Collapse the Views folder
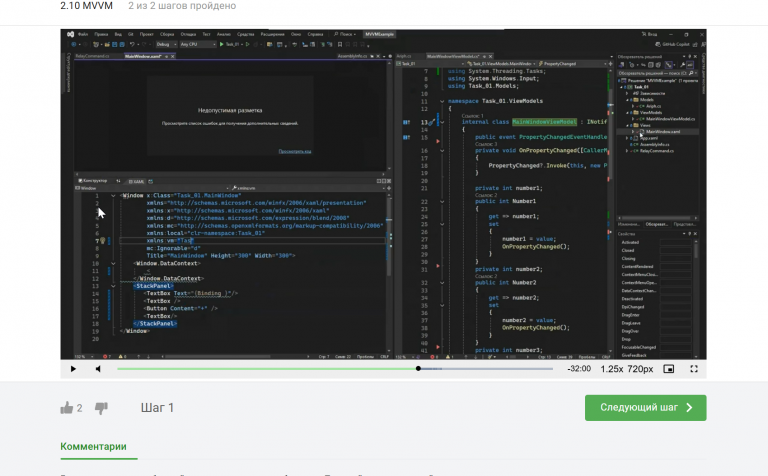768x476 pixels. point(628,125)
